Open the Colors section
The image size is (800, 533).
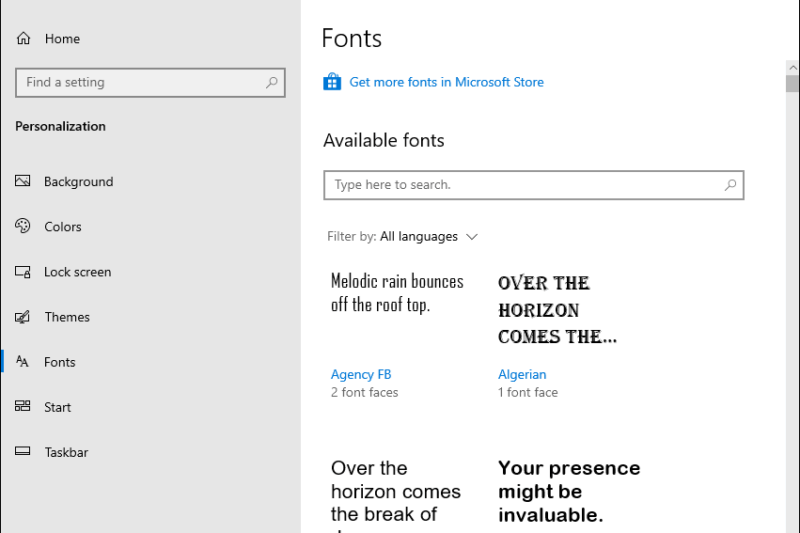coord(63,226)
